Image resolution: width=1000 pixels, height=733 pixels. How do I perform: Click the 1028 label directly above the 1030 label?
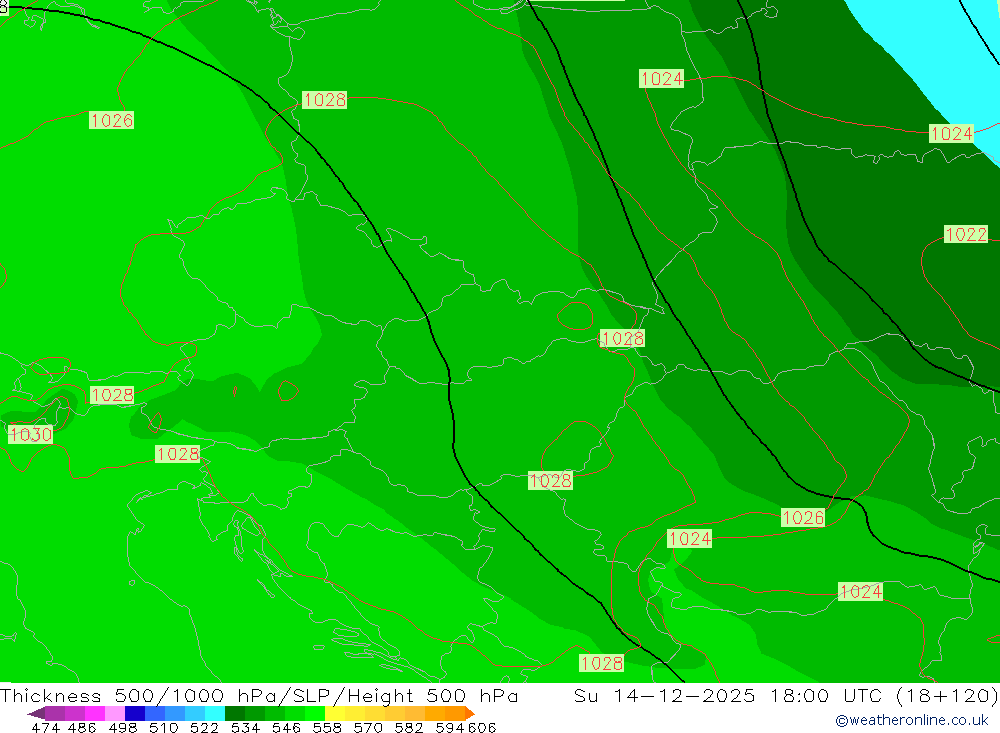pyautogui.click(x=112, y=395)
